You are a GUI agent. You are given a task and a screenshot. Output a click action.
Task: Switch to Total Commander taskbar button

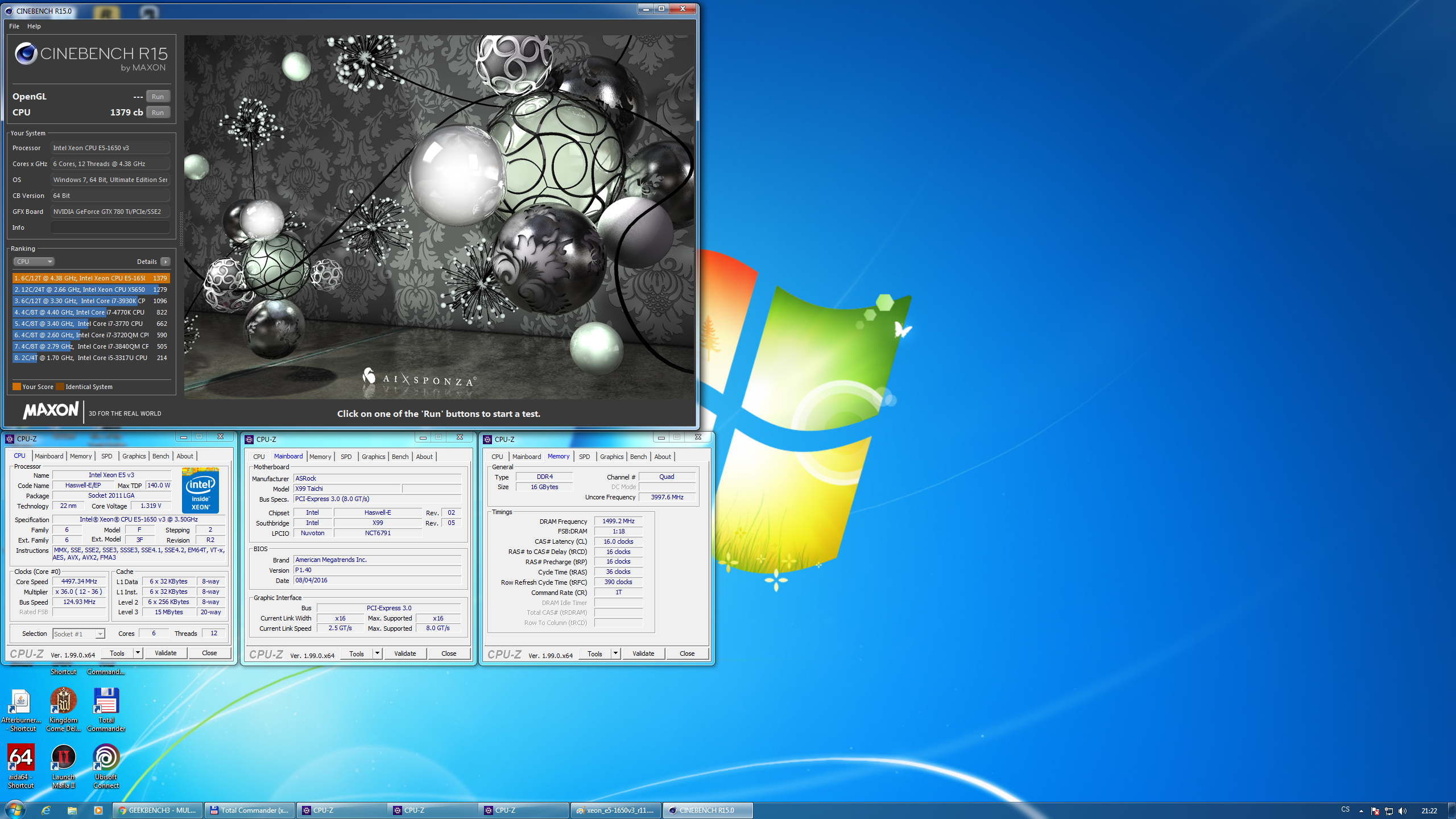click(x=250, y=810)
